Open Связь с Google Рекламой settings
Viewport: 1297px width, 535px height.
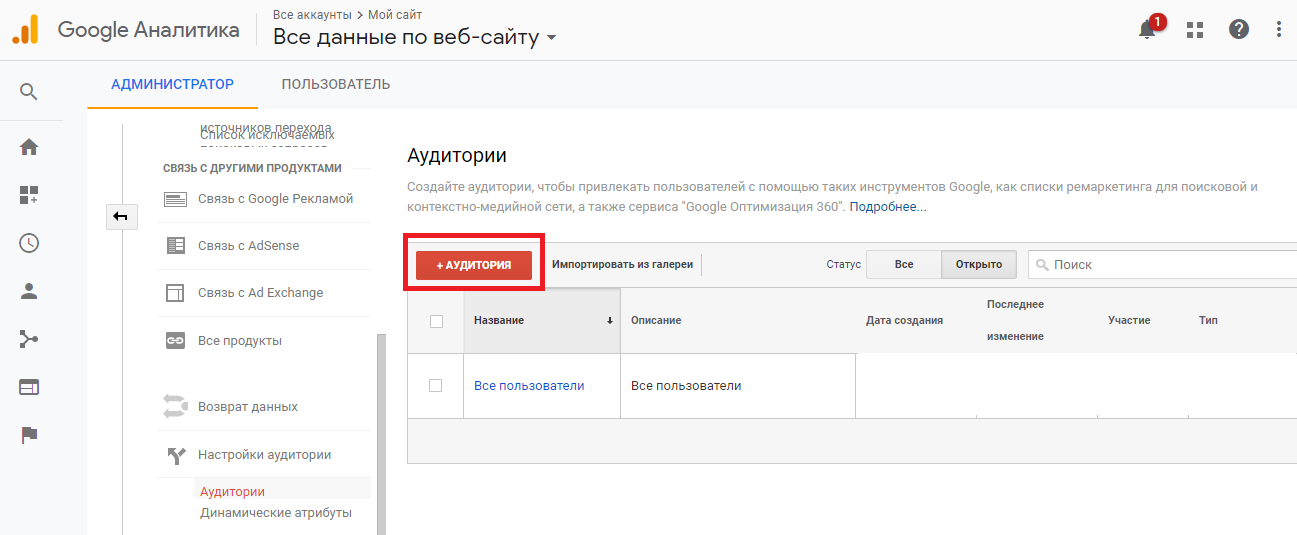pos(275,199)
